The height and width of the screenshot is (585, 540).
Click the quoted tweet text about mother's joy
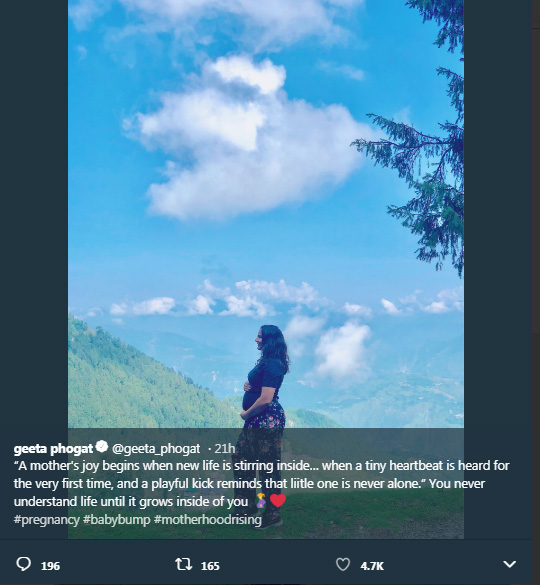tap(261, 484)
